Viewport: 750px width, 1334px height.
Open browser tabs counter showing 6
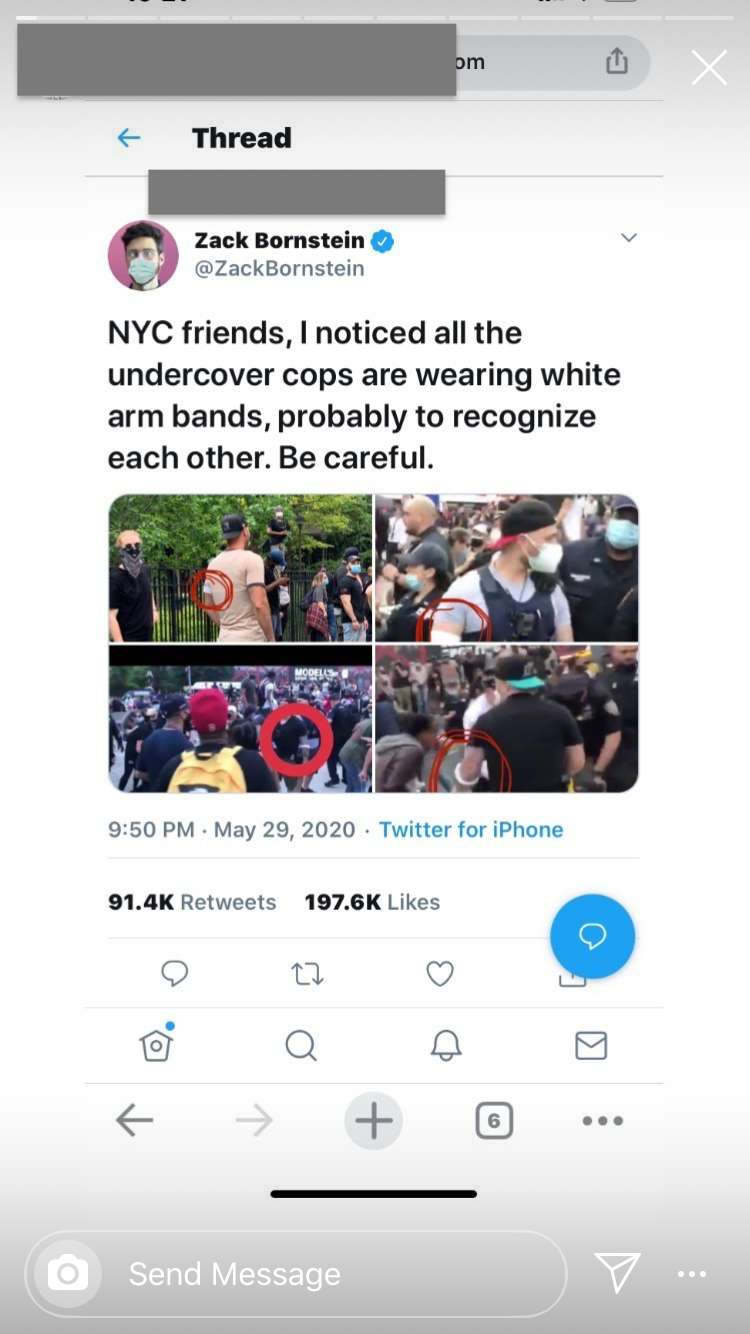click(x=494, y=1121)
